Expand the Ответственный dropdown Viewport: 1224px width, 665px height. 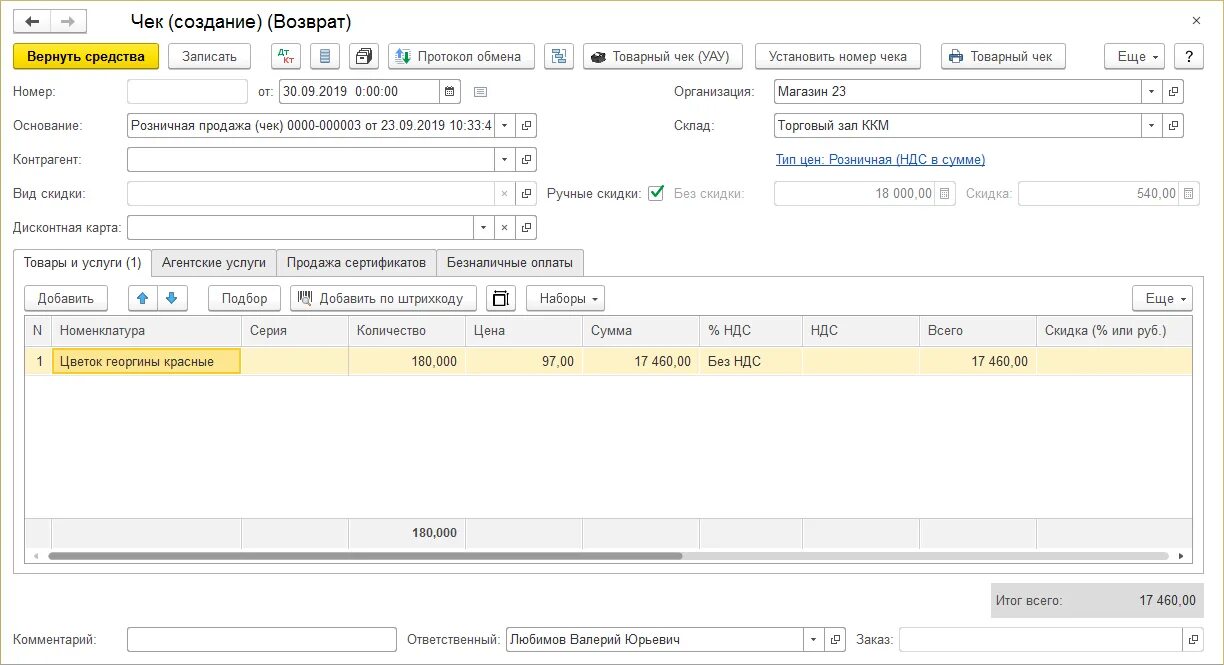[814, 639]
